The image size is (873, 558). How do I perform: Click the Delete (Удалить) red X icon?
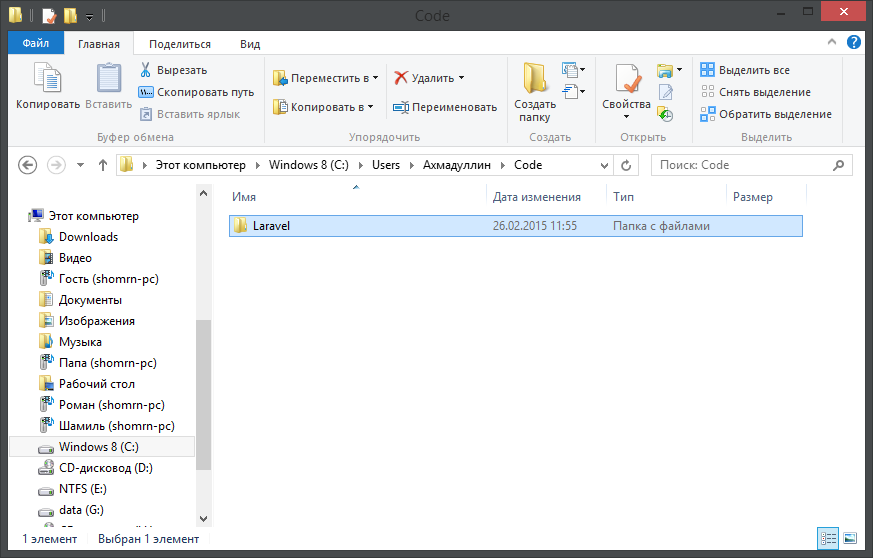(x=401, y=78)
